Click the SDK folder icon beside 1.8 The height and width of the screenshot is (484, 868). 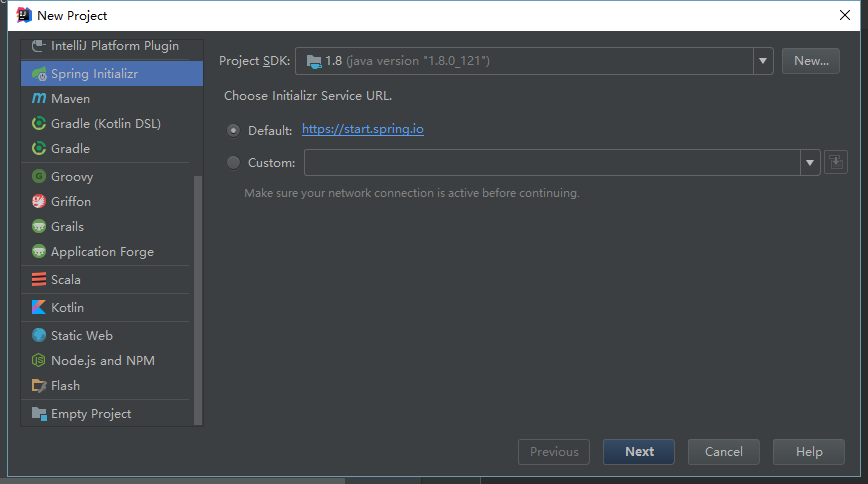tap(314, 61)
